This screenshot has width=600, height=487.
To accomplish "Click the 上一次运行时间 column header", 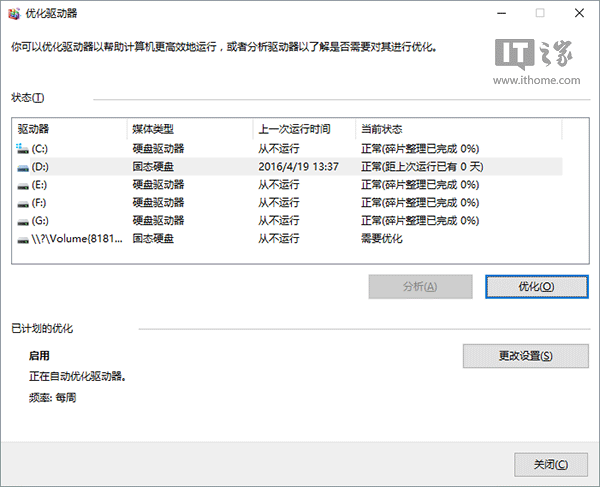I will [292, 129].
